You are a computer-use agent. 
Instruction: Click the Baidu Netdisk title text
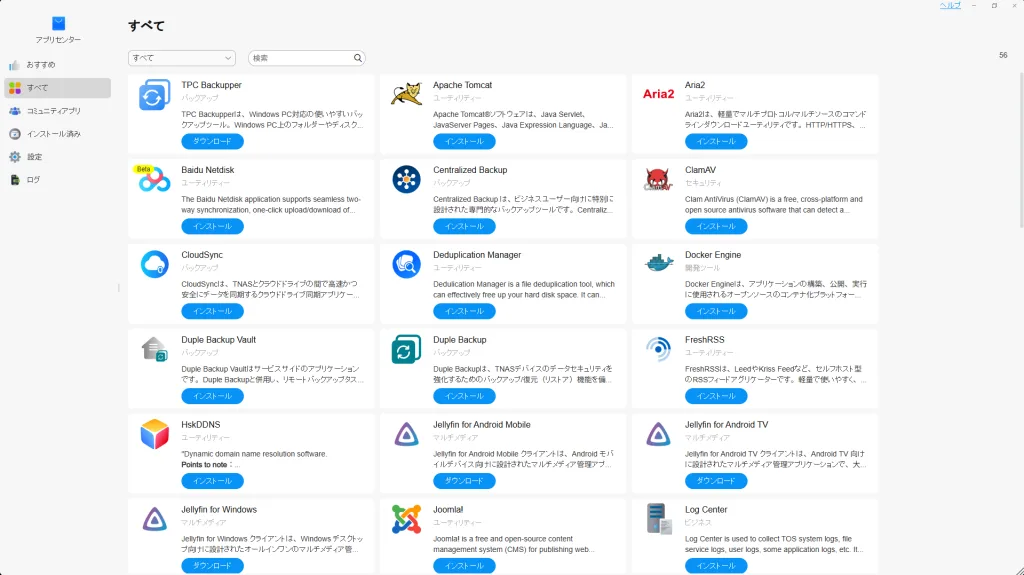click(207, 170)
